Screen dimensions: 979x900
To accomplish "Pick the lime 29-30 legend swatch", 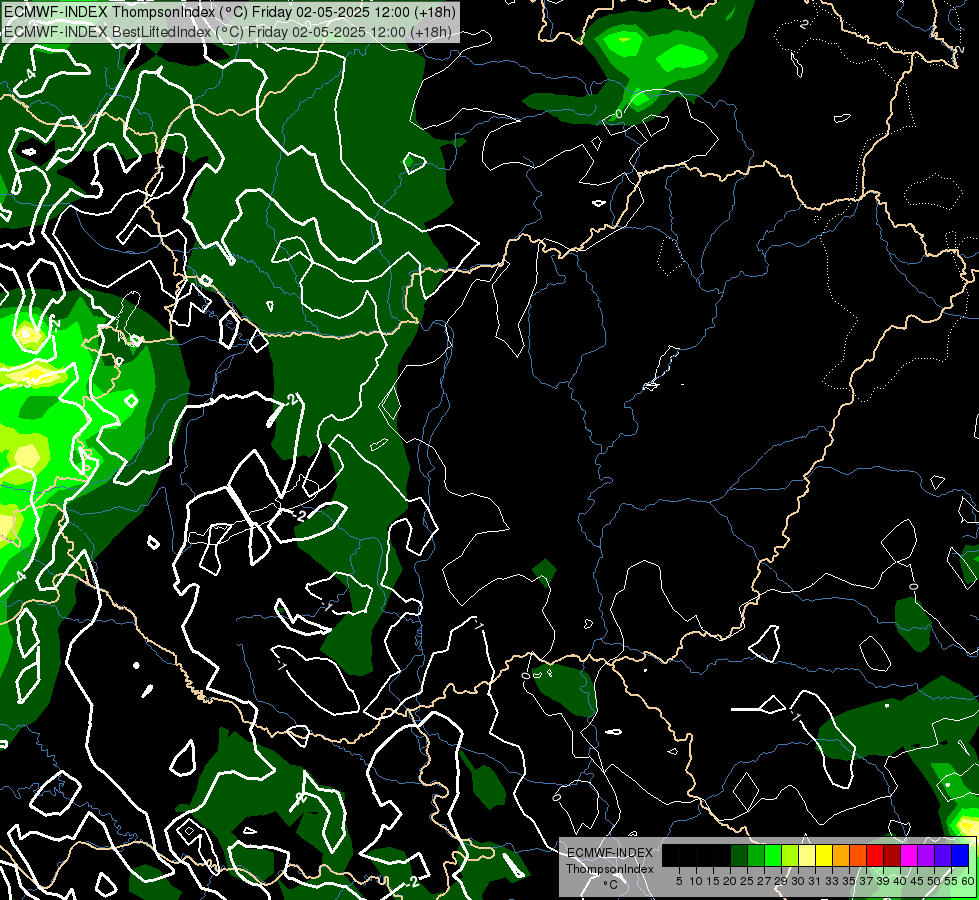I will (x=790, y=855).
